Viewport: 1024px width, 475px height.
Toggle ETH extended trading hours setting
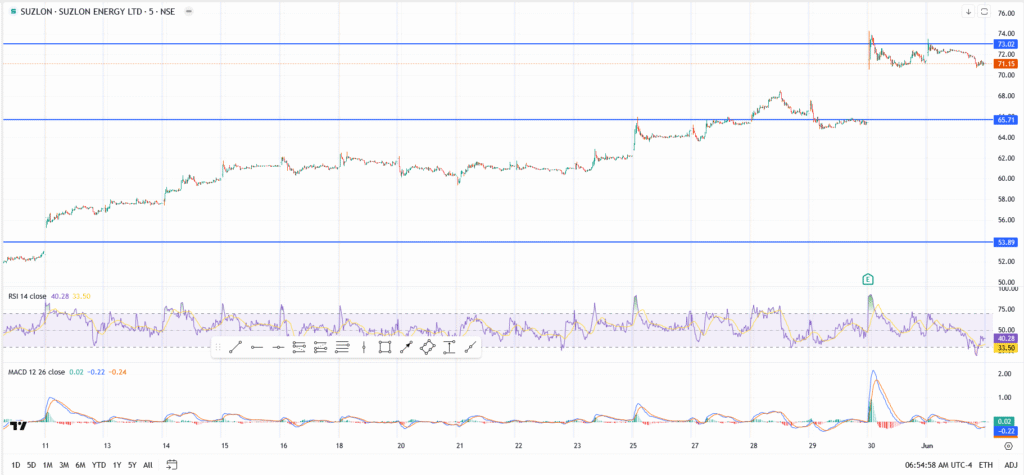click(986, 465)
